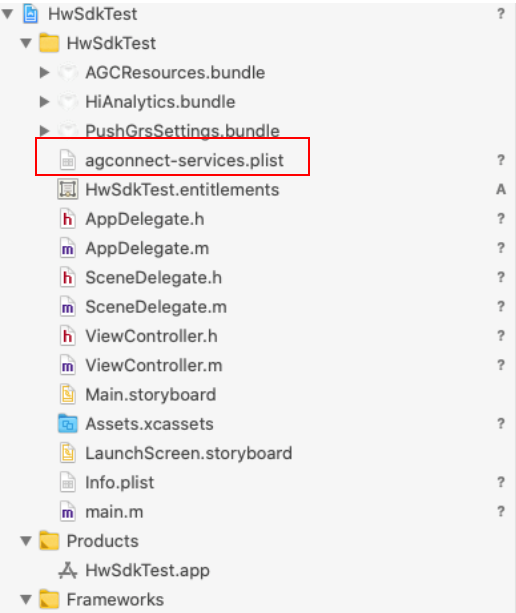
Task: Click the agconnect-services.plist file icon
Action: click(68, 160)
